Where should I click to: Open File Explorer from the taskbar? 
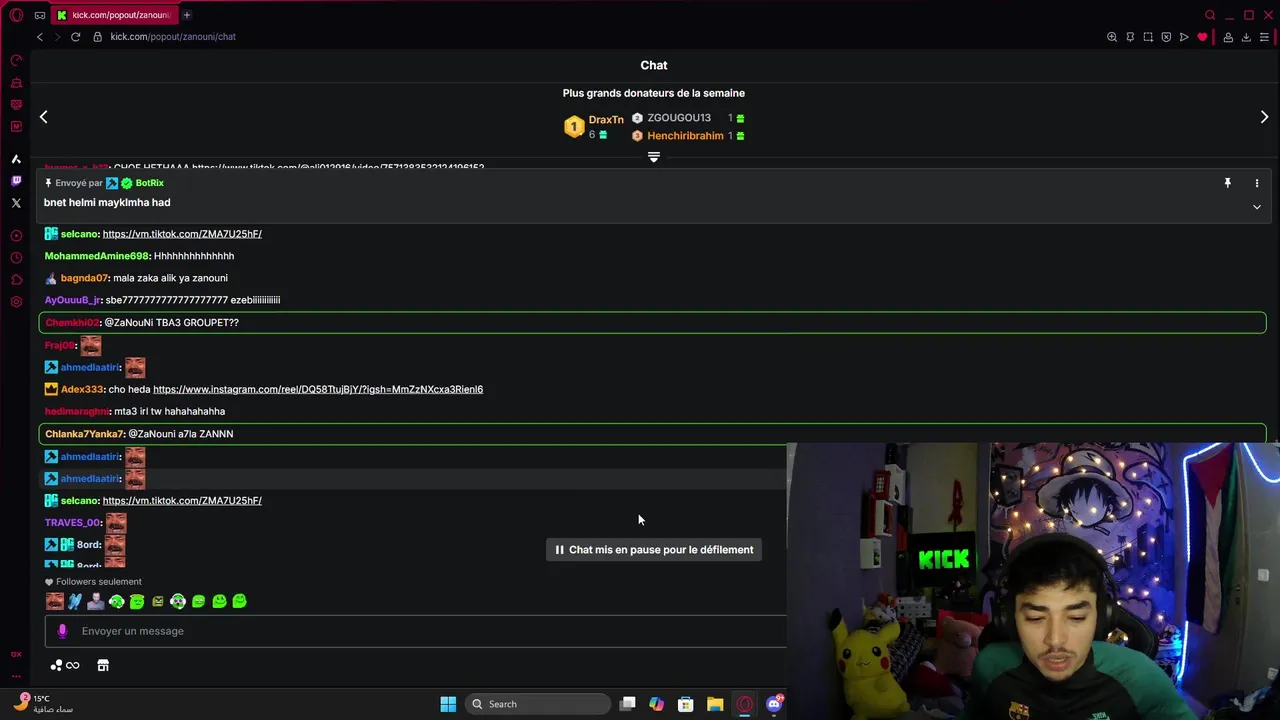pos(715,704)
